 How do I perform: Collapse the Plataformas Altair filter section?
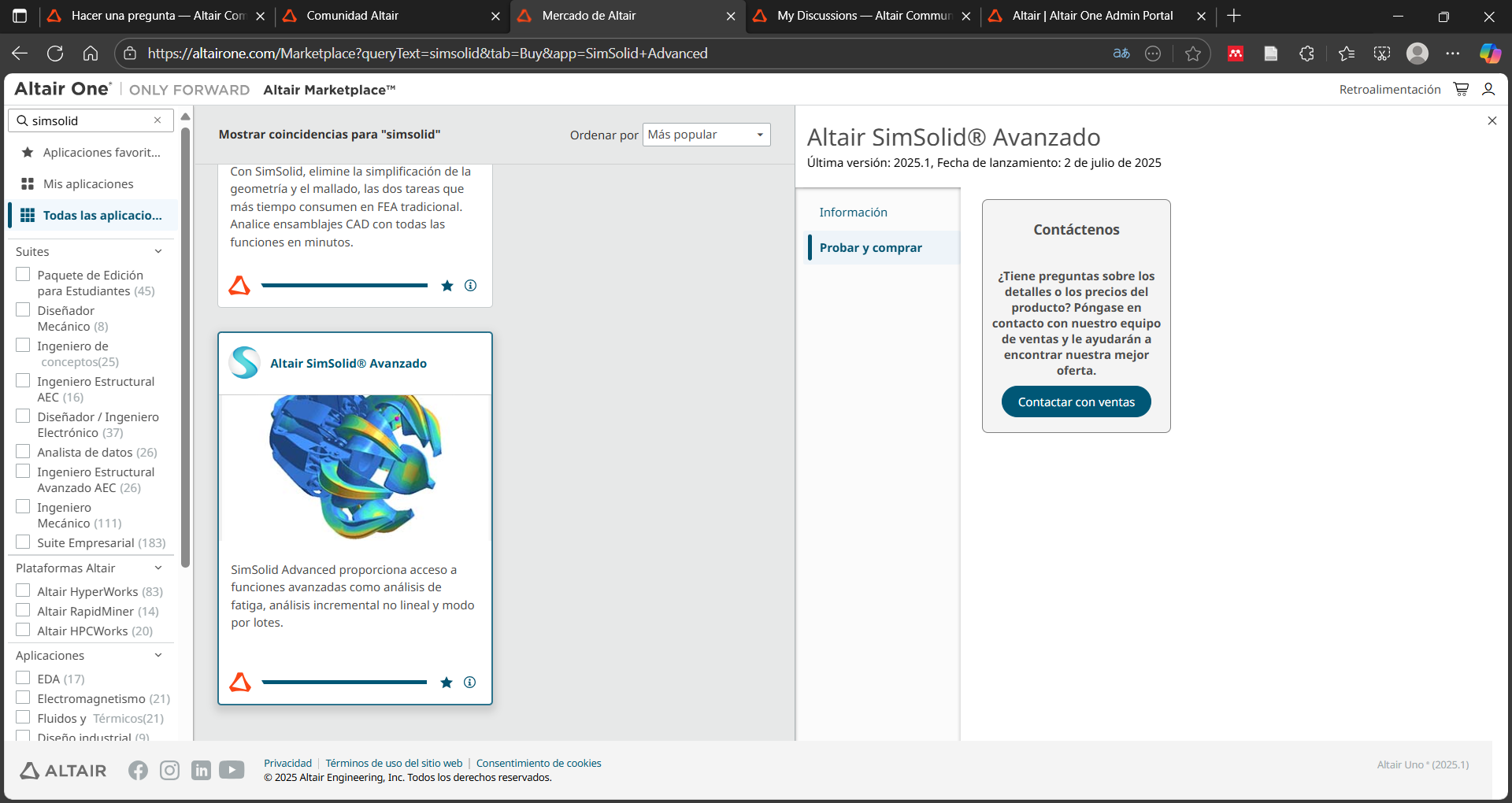pos(158,568)
